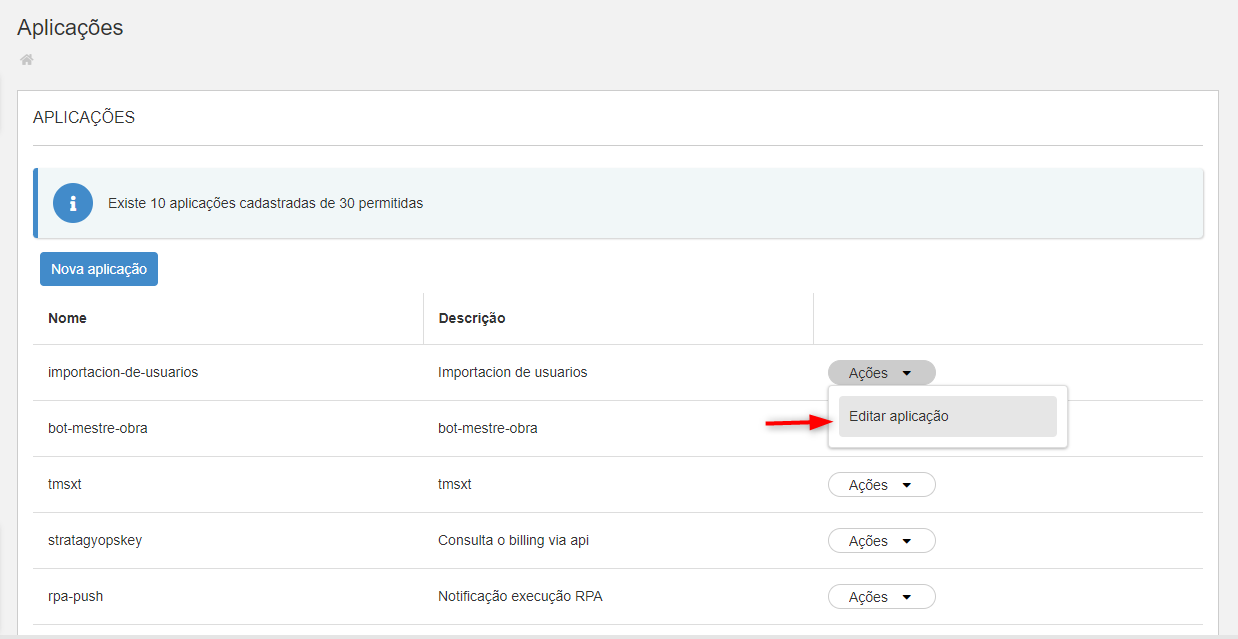
Task: Click the rpa-push application name
Action: tap(76, 596)
